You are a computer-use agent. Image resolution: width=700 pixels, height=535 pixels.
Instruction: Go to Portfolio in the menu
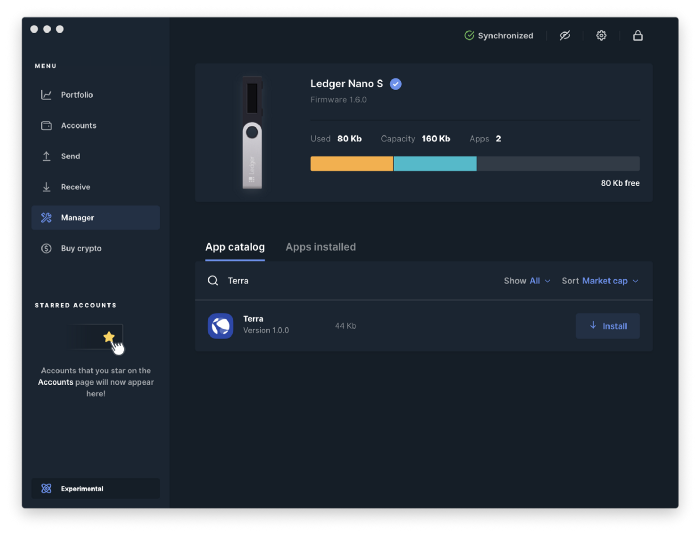pyautogui.click(x=96, y=95)
